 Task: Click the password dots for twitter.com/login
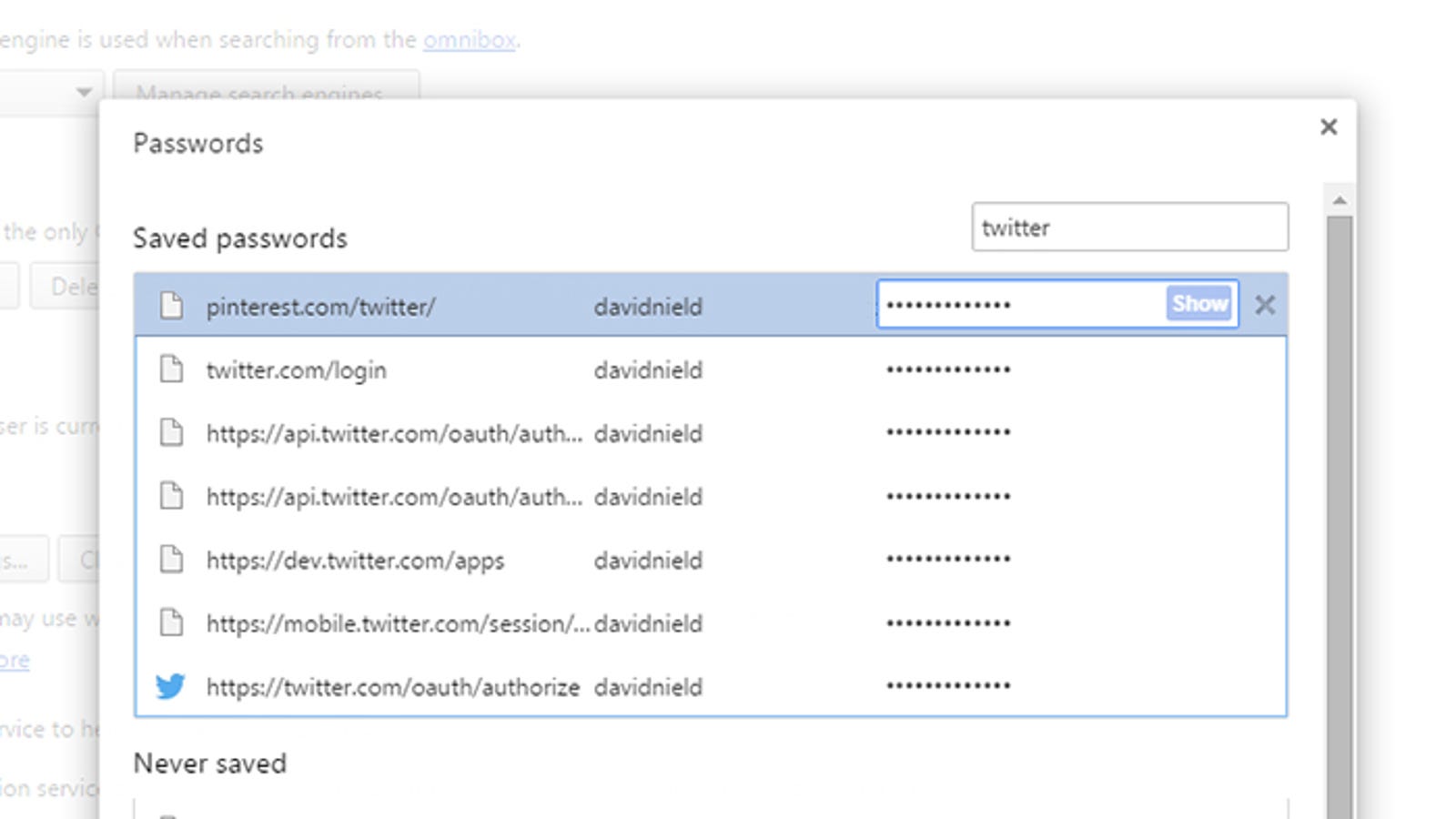pos(948,369)
